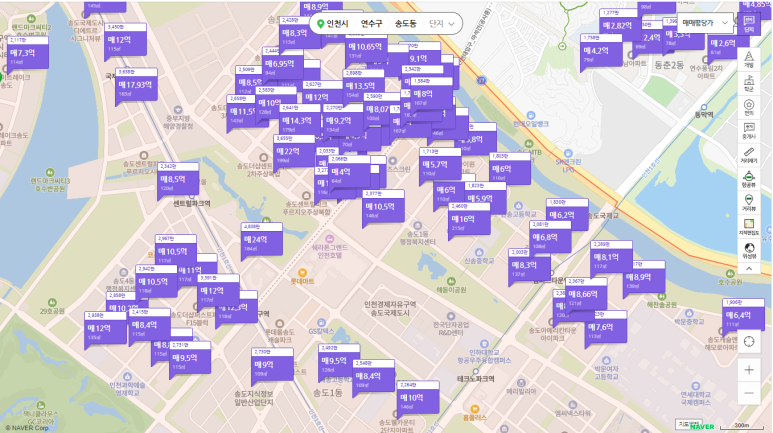Open the 매6.95억 94㎡ listing marker
The height and width of the screenshot is (433, 773).
click(283, 64)
